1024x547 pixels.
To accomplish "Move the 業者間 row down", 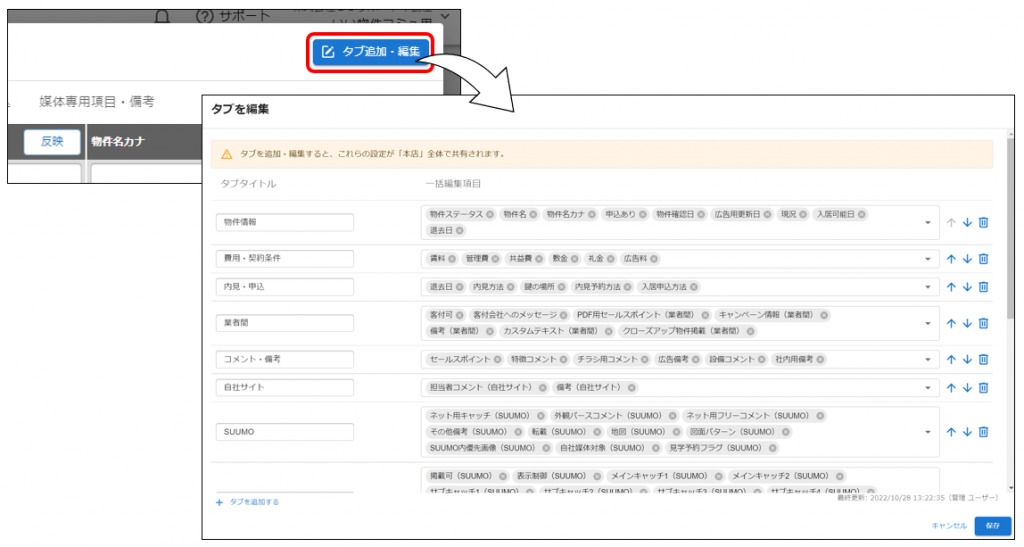I will coord(967,323).
